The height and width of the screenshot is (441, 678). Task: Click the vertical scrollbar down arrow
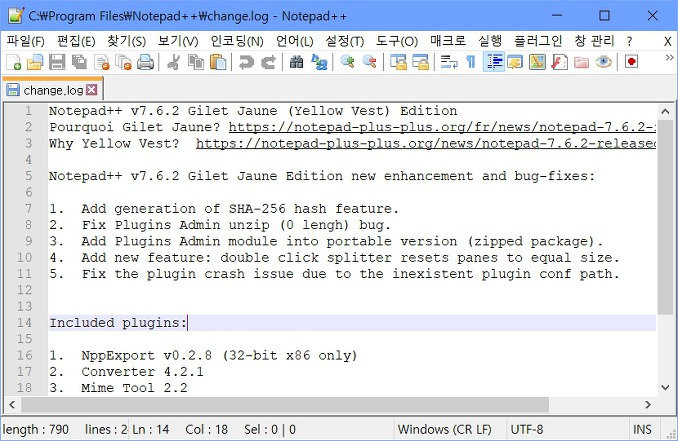pyautogui.click(x=665, y=387)
